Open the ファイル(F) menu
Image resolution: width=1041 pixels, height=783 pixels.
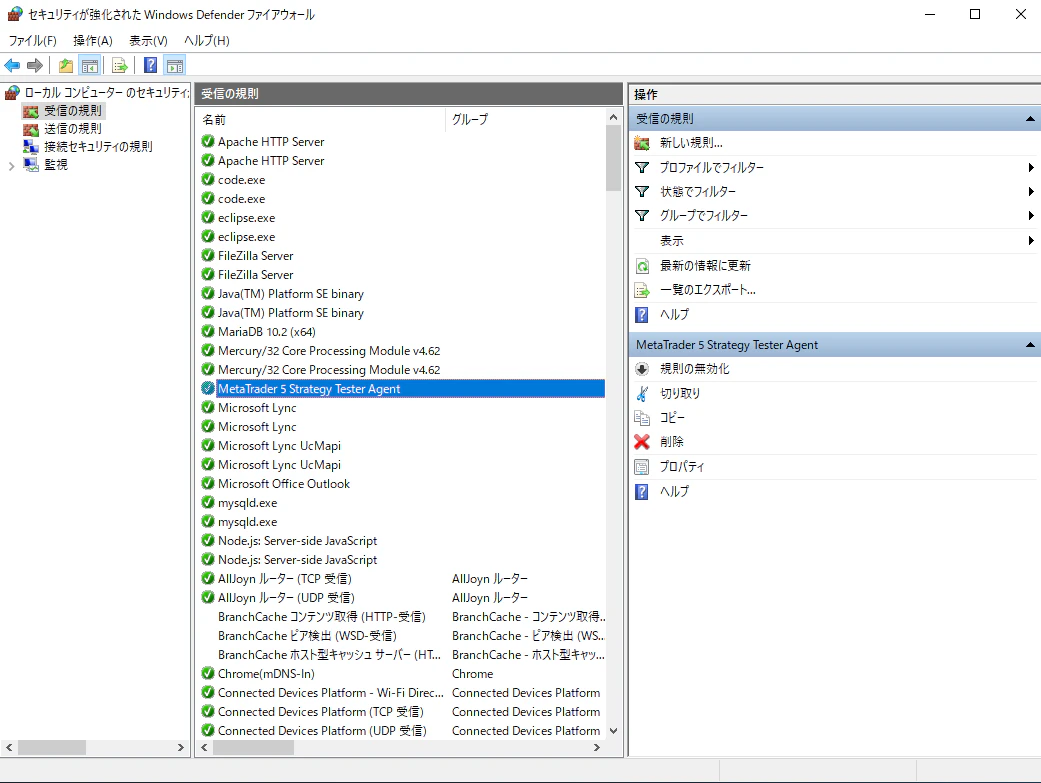click(x=33, y=41)
